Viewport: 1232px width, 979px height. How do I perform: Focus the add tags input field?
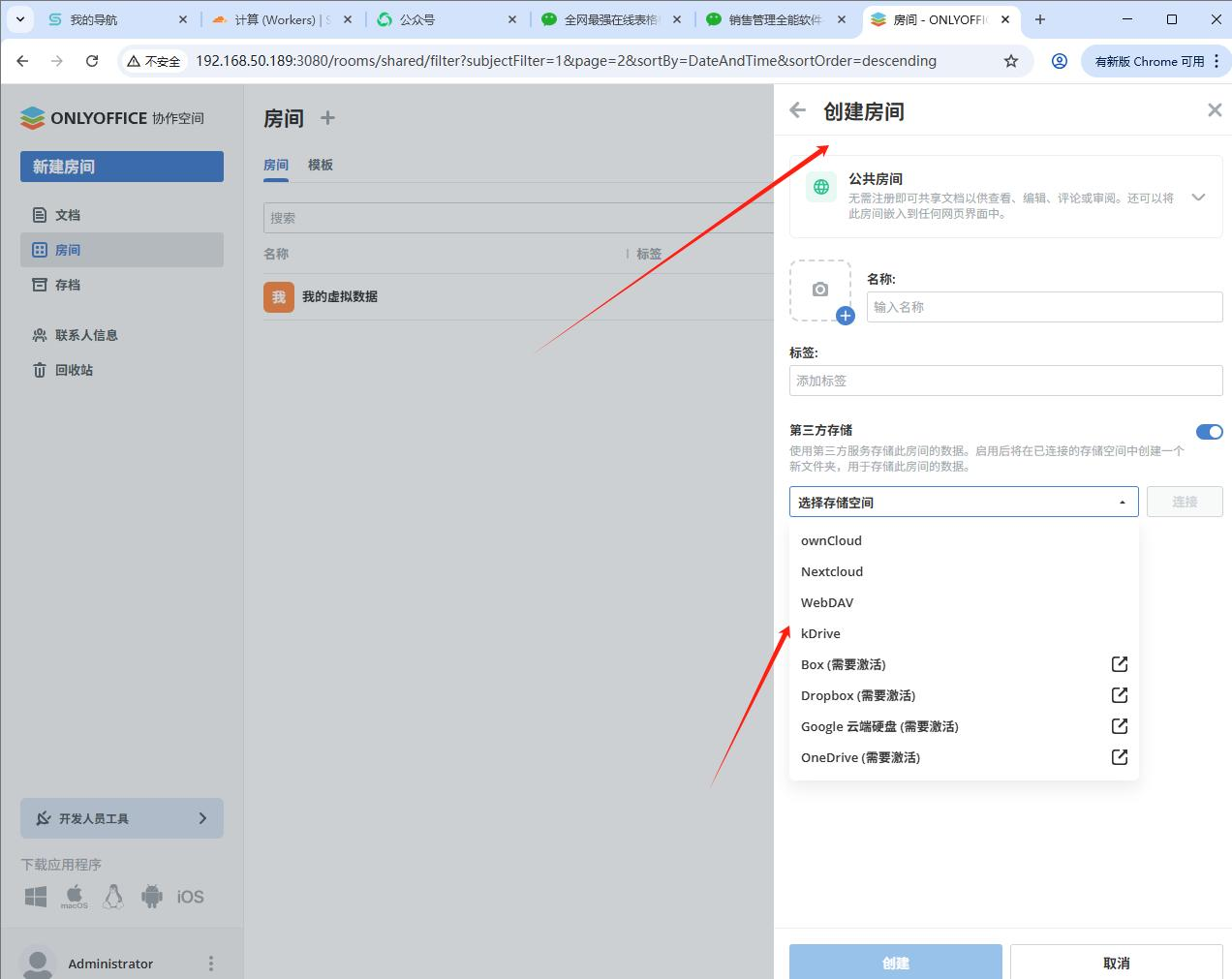coord(1005,381)
